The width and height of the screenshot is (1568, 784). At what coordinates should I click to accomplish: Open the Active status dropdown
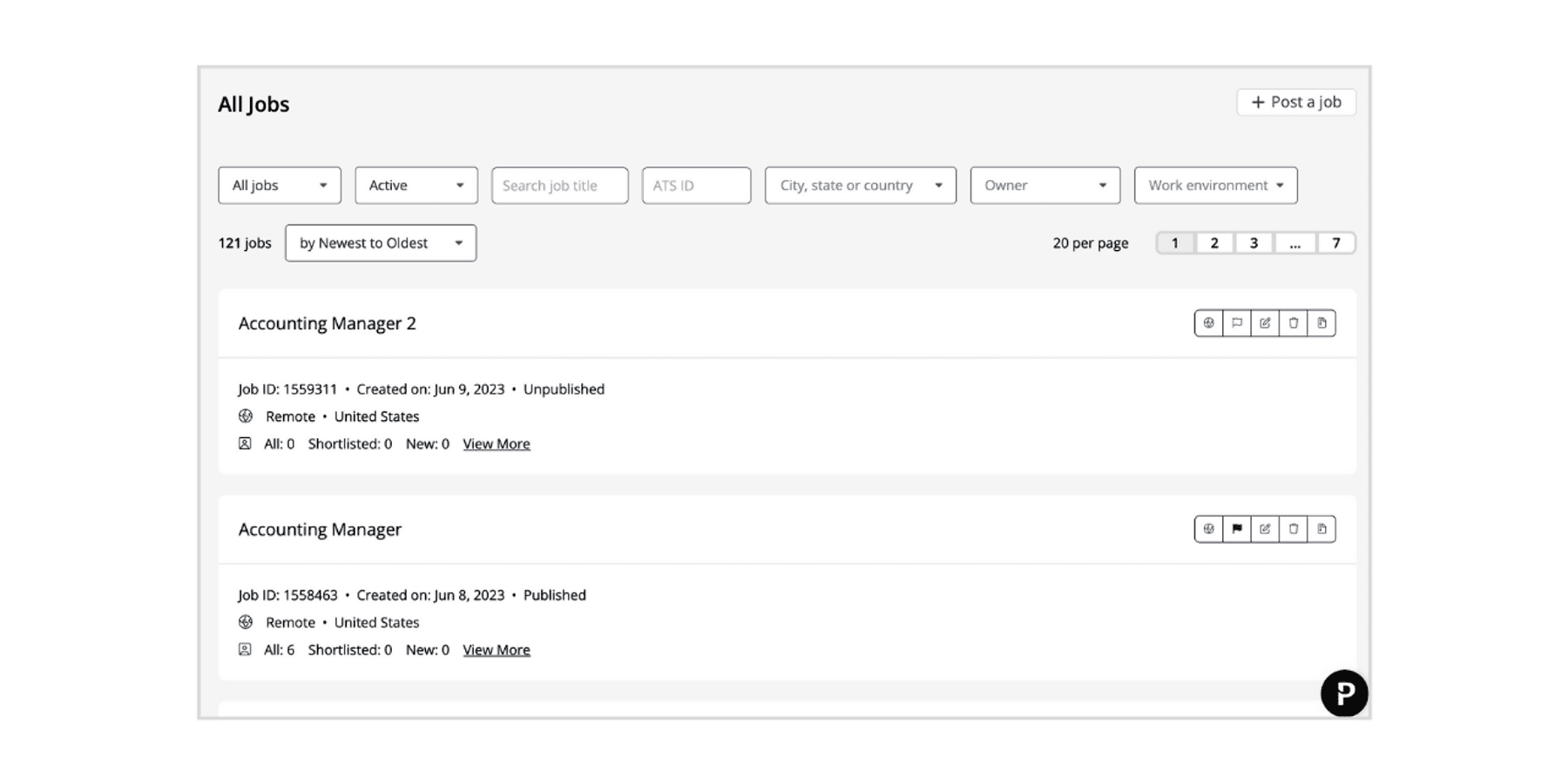[416, 186]
